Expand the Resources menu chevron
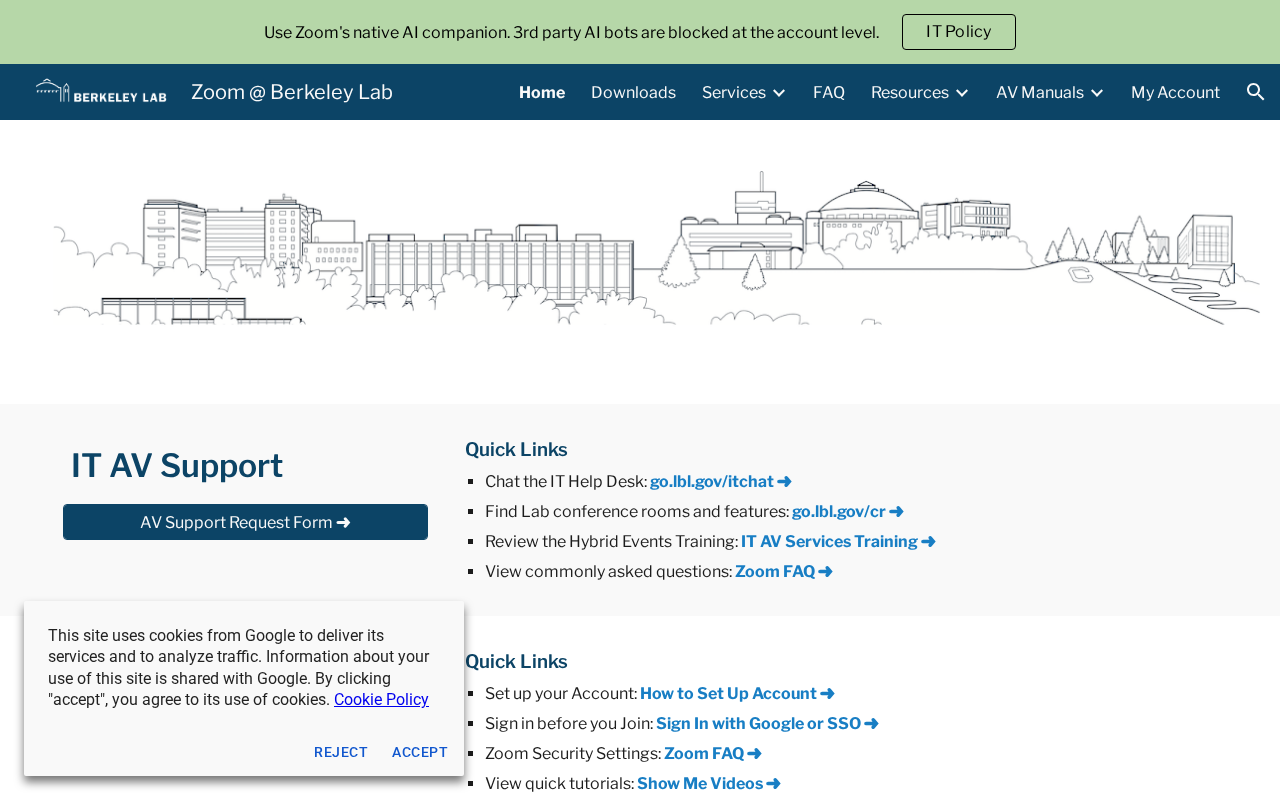This screenshot has height=800, width=1280. pyautogui.click(x=962, y=93)
